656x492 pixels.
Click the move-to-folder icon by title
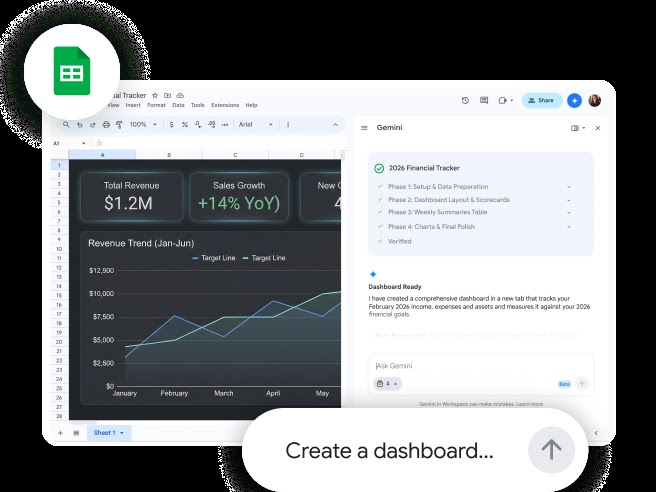point(167,95)
